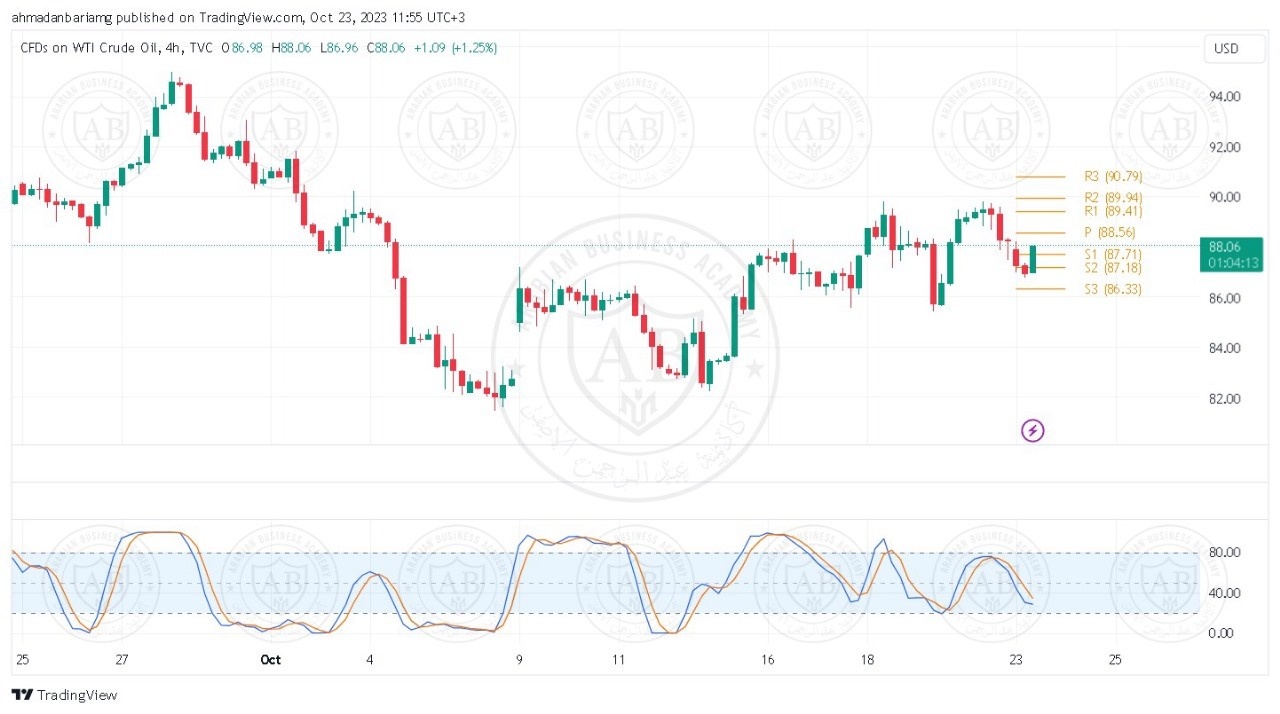This screenshot has height=714, width=1280.
Task: Click the 82.00 price axis label
Action: (1224, 399)
